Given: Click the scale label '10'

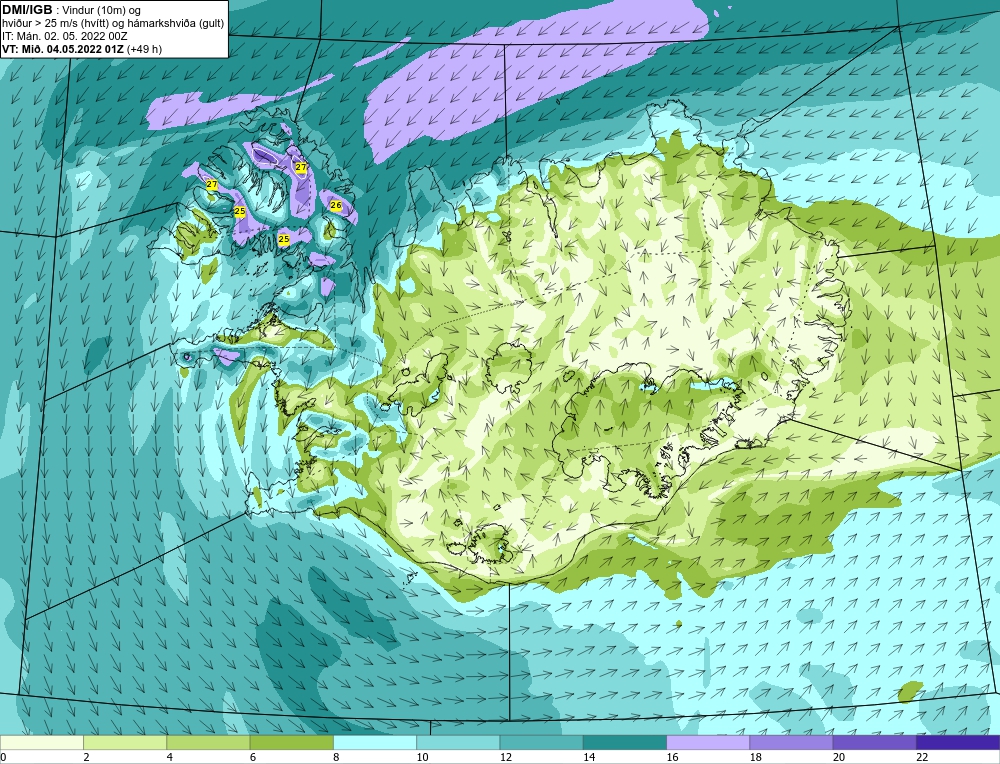Looking at the screenshot, I should tap(422, 757).
